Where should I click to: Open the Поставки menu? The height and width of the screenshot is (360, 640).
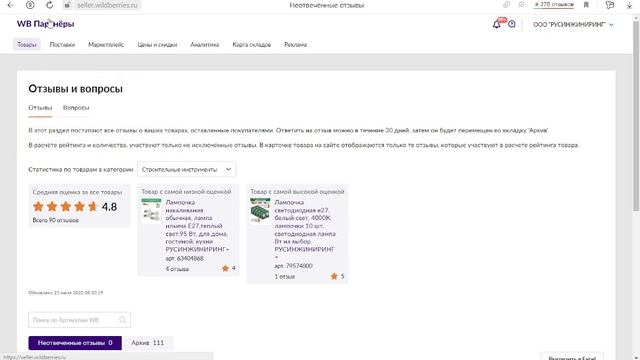click(62, 44)
